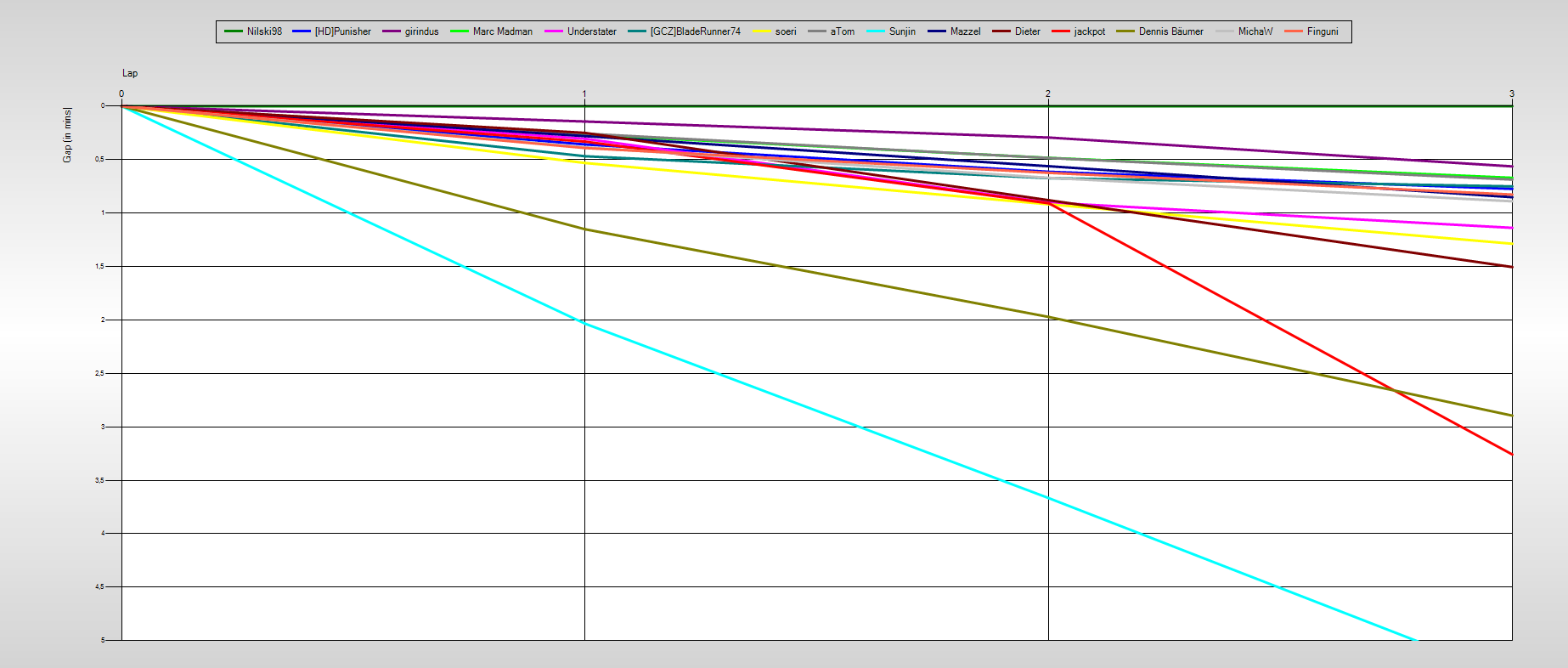Select the MichaW legend label
The image size is (1568, 668).
[1255, 31]
